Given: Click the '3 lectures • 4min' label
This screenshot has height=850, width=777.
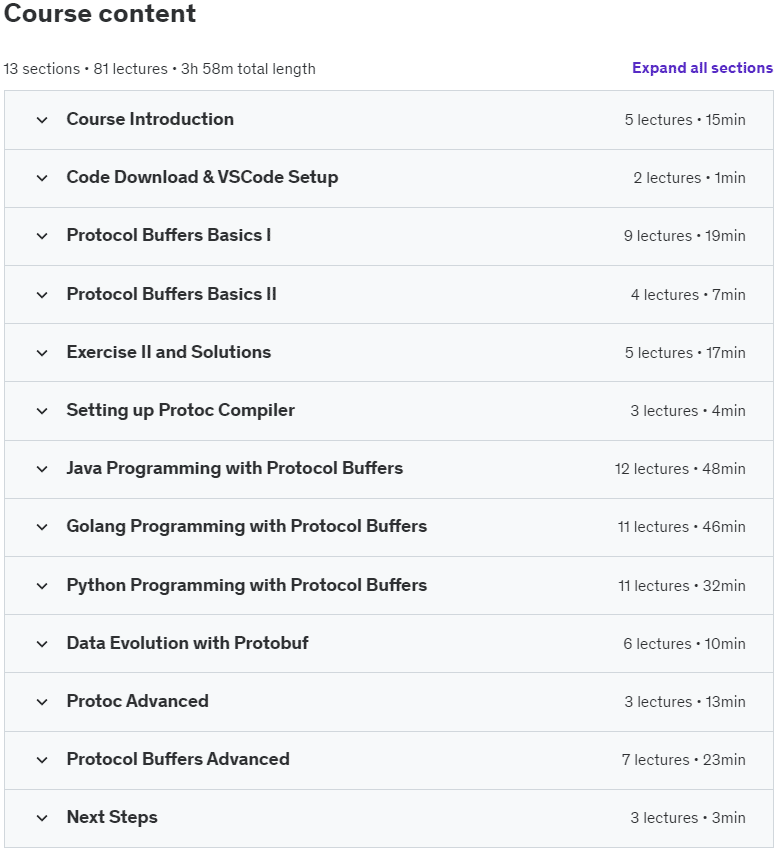Looking at the screenshot, I should click(688, 411).
